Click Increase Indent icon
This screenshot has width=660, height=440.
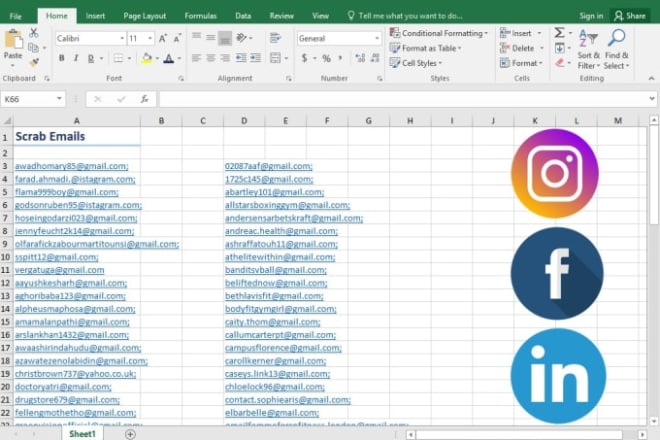pyautogui.click(x=255, y=58)
